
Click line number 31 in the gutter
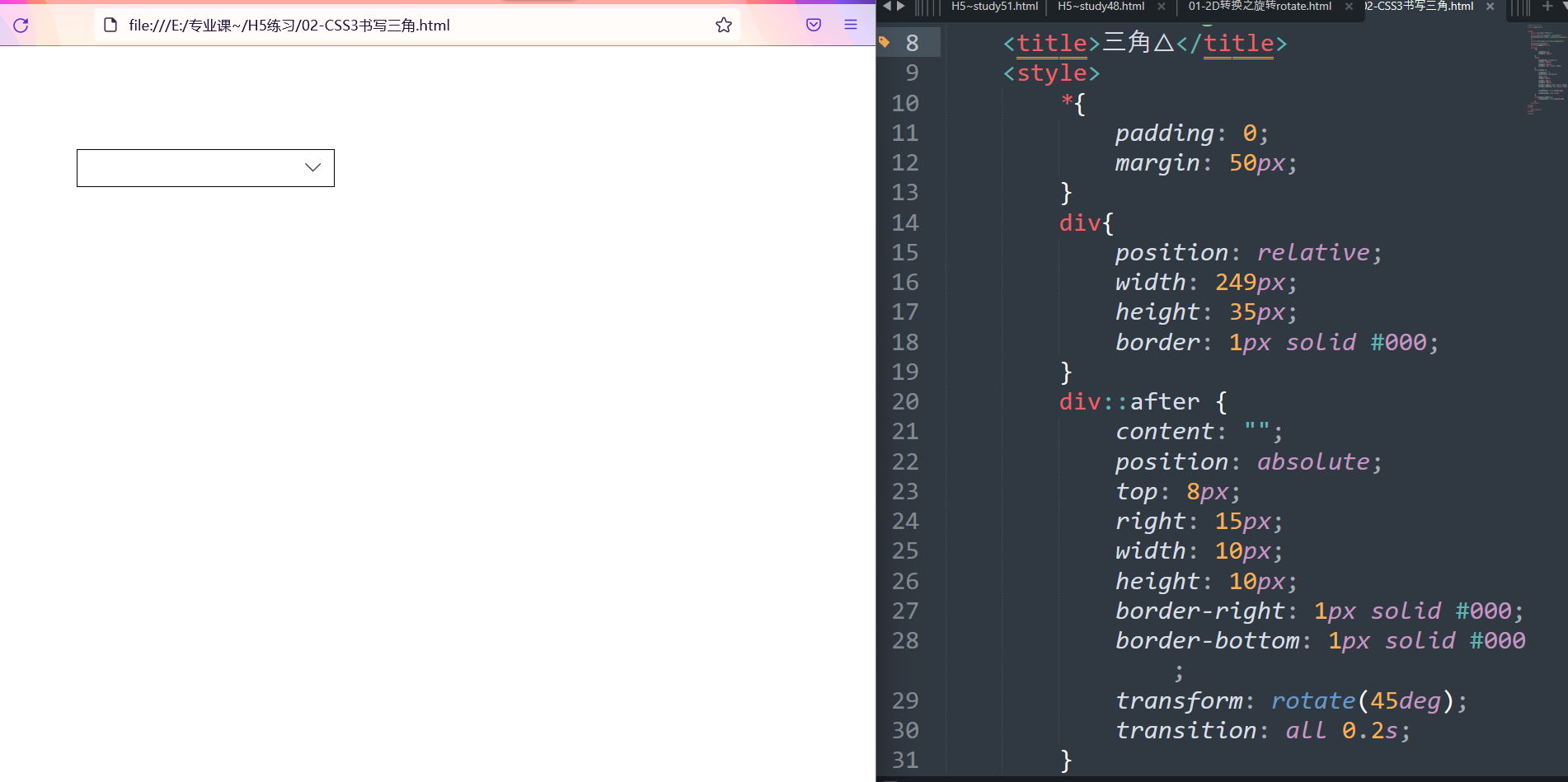[x=904, y=760]
